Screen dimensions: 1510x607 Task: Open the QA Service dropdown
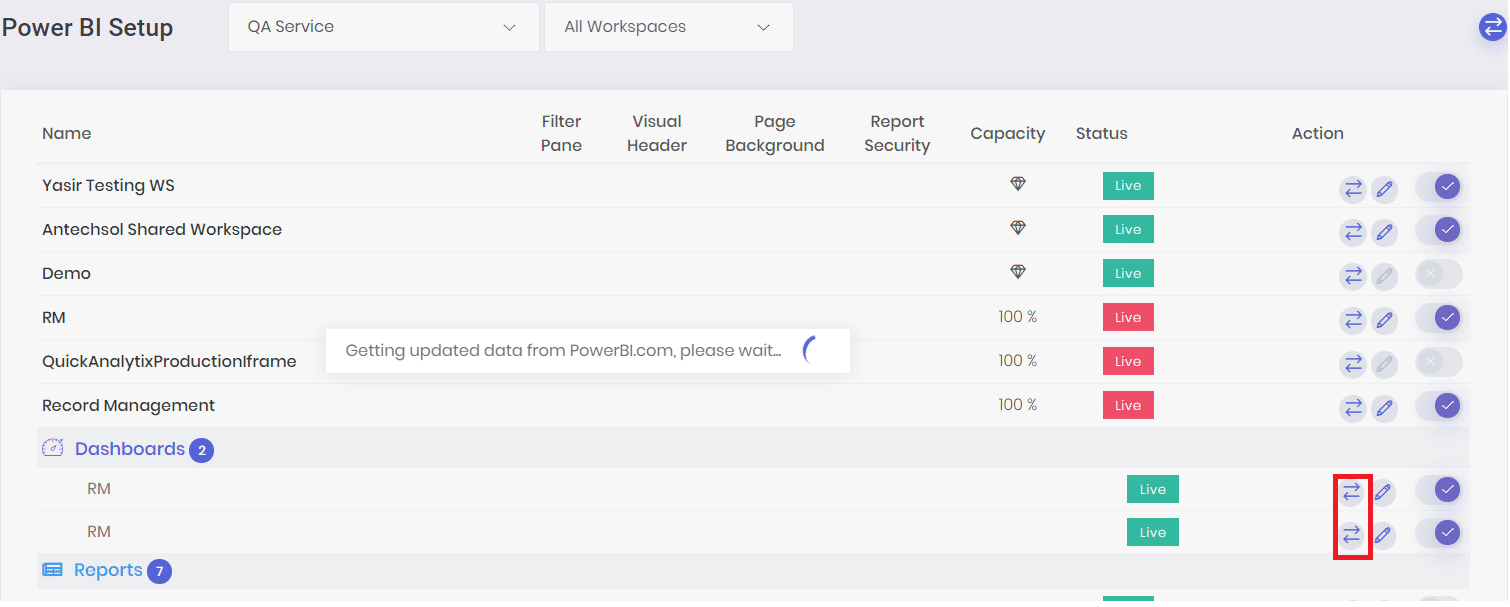(383, 27)
